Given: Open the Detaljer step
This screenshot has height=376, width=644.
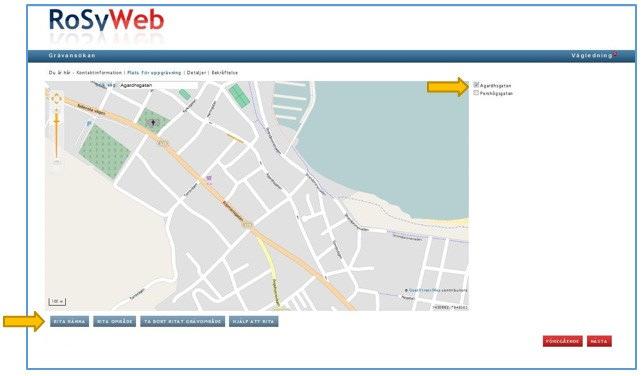Looking at the screenshot, I should [196, 73].
